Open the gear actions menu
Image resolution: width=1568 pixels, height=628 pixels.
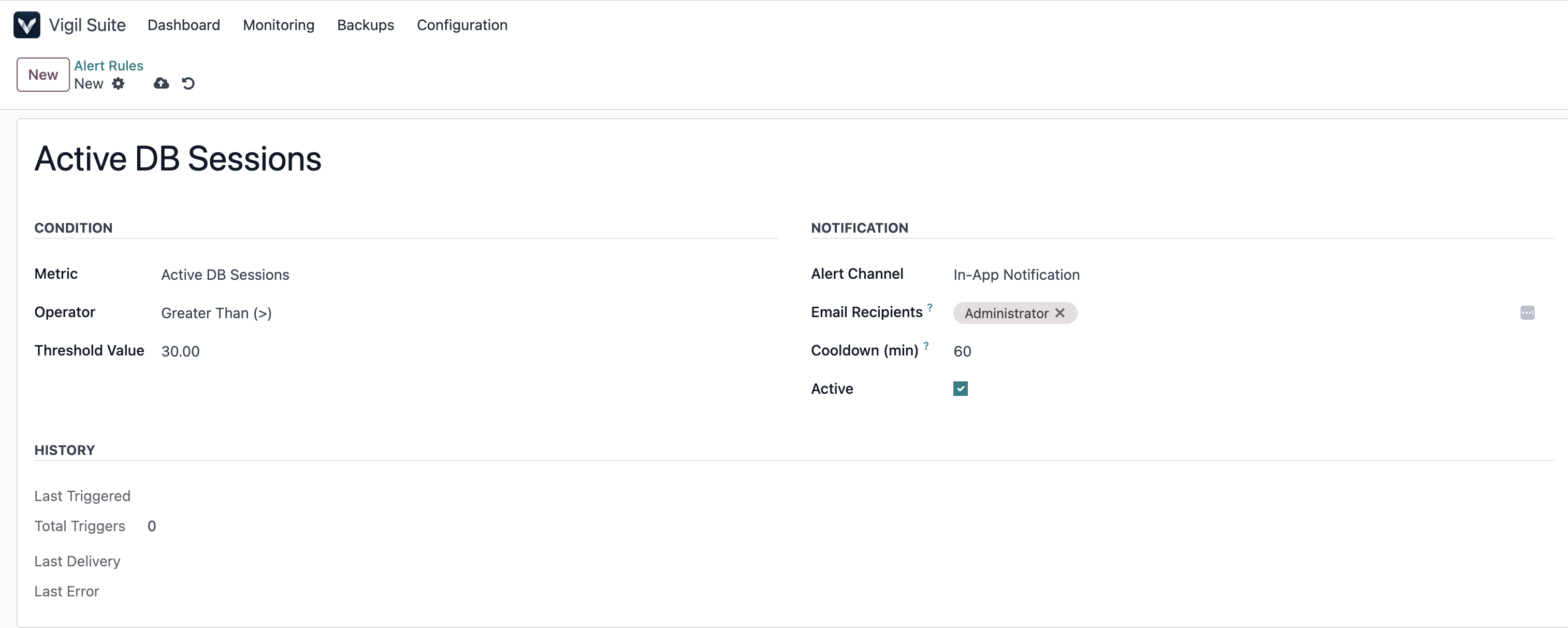pyautogui.click(x=118, y=83)
